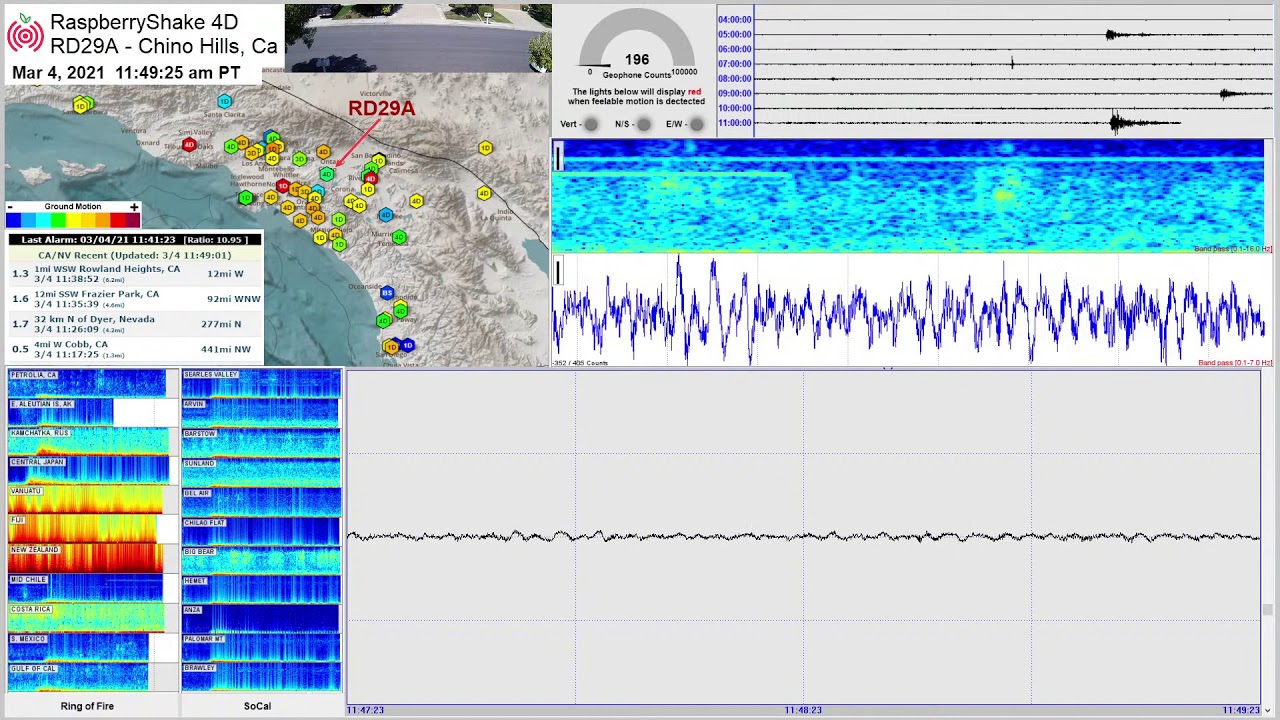1280x720 pixels.
Task: Click the geophone counts gauge reading 196
Action: [636, 45]
